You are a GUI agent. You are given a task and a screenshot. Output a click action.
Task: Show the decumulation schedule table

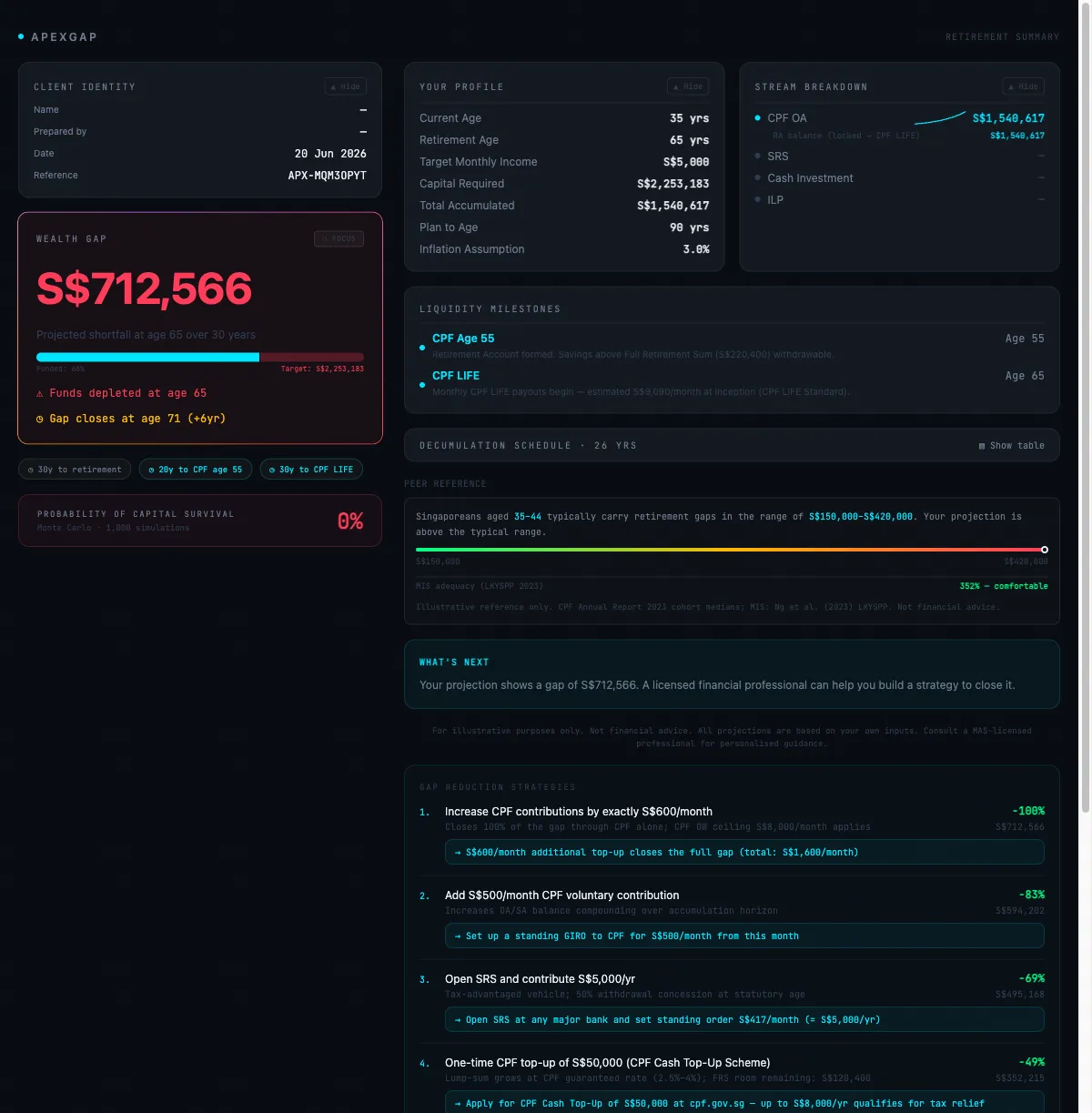pyautogui.click(x=1011, y=446)
